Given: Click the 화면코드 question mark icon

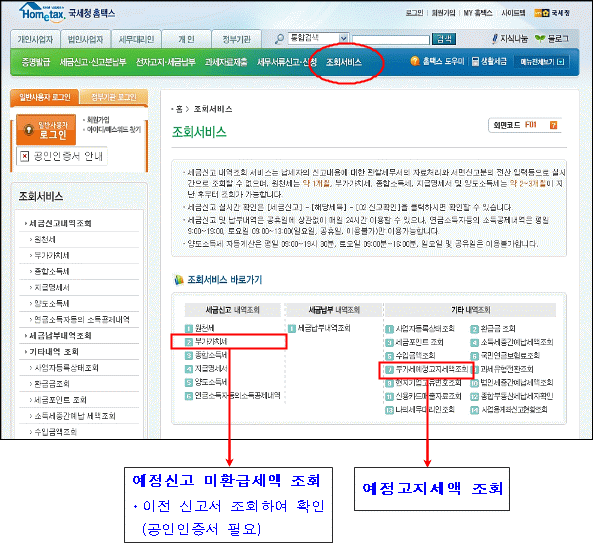Looking at the screenshot, I should click(553, 125).
